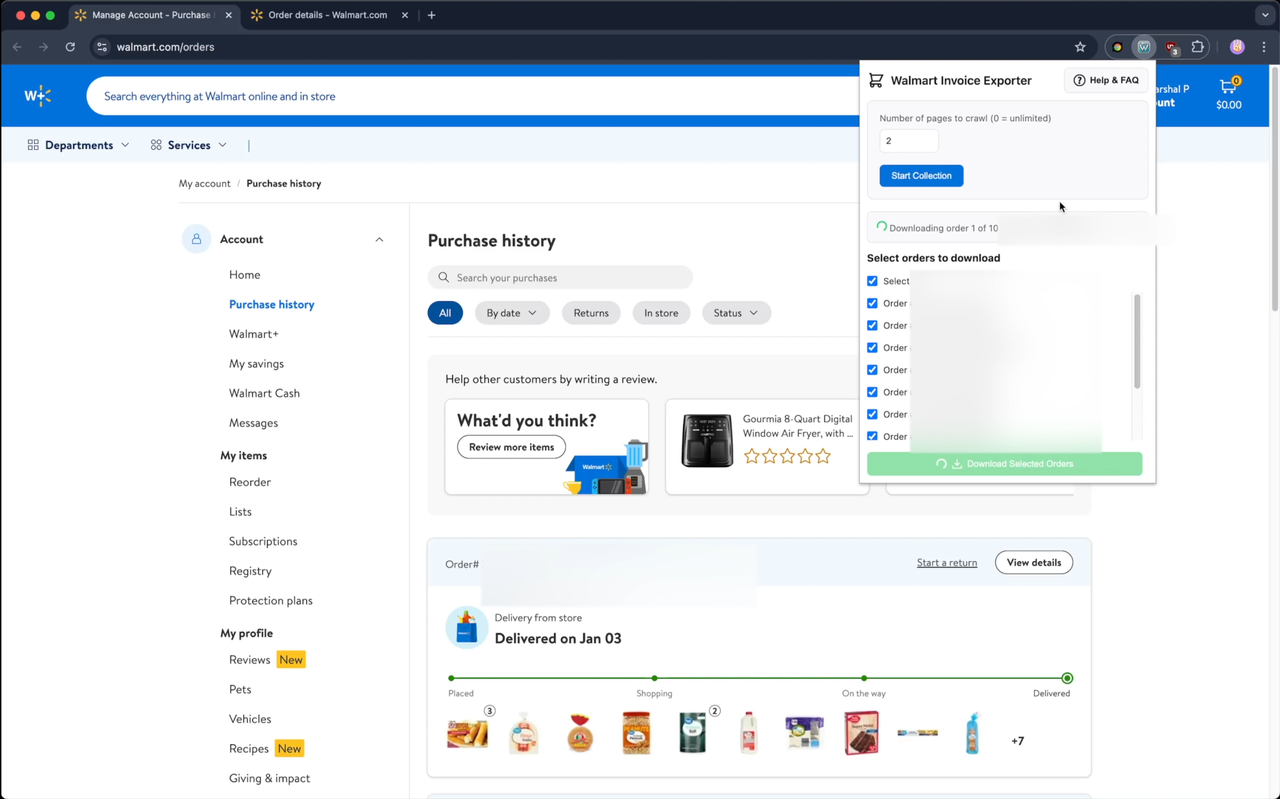Click the Start Collection button
The image size is (1280, 800).
coord(921,175)
